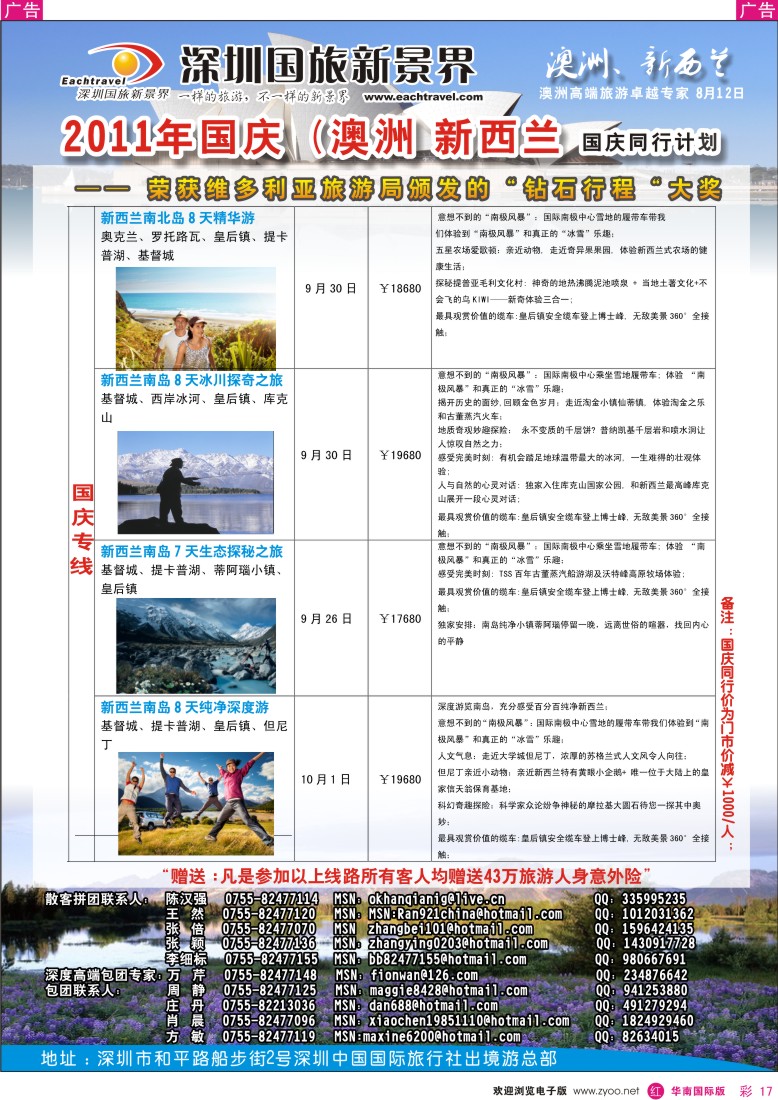Viewport: 778px width, 1100px height.
Task: Select the 新西兰南岛8天纯净深度游 route title
Action: (x=185, y=706)
